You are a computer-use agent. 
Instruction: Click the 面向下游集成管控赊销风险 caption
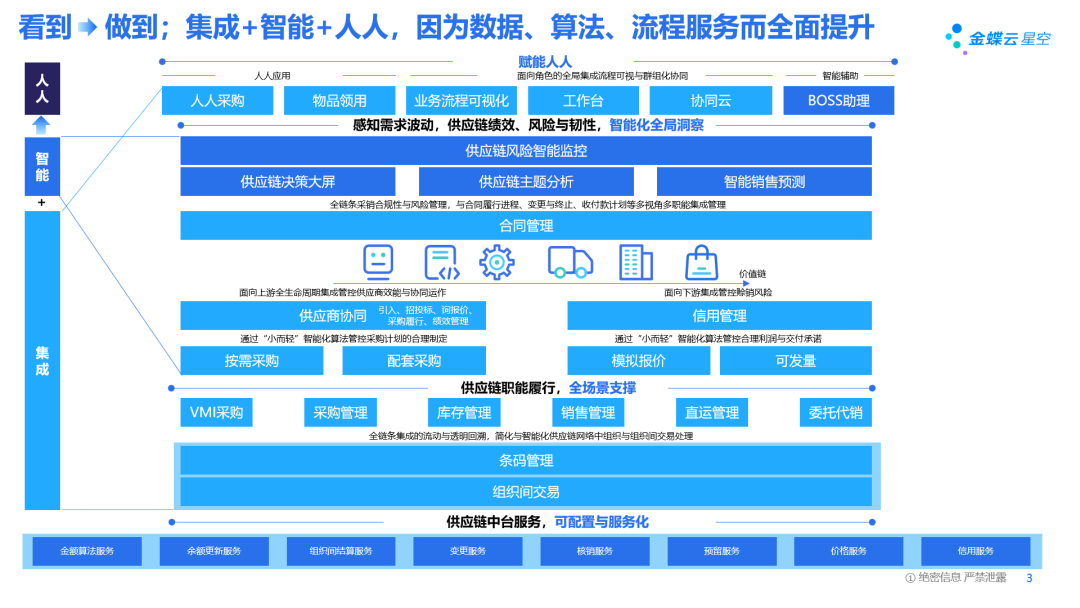click(x=718, y=293)
